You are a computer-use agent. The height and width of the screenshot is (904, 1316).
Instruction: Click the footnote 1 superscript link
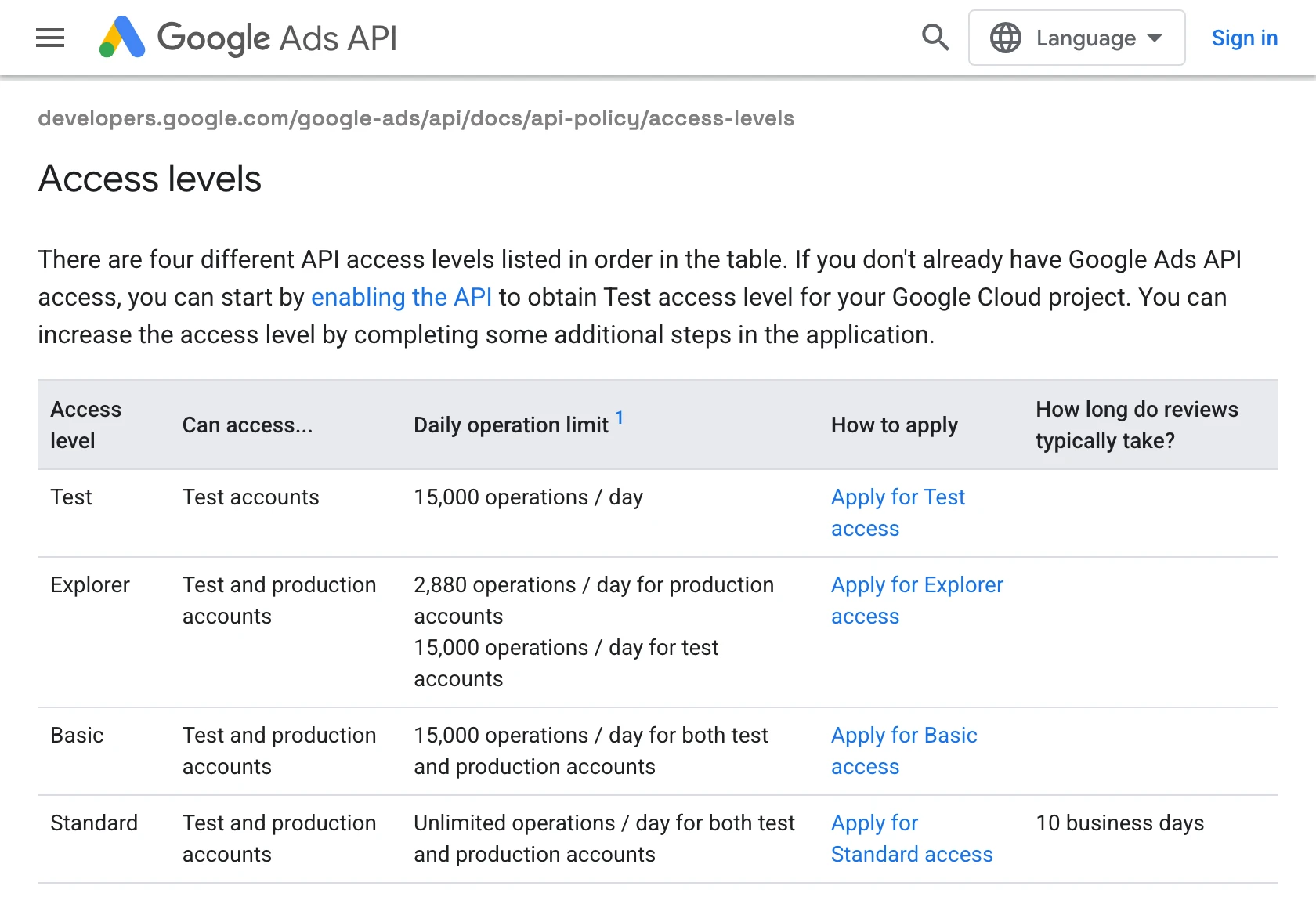click(x=619, y=418)
